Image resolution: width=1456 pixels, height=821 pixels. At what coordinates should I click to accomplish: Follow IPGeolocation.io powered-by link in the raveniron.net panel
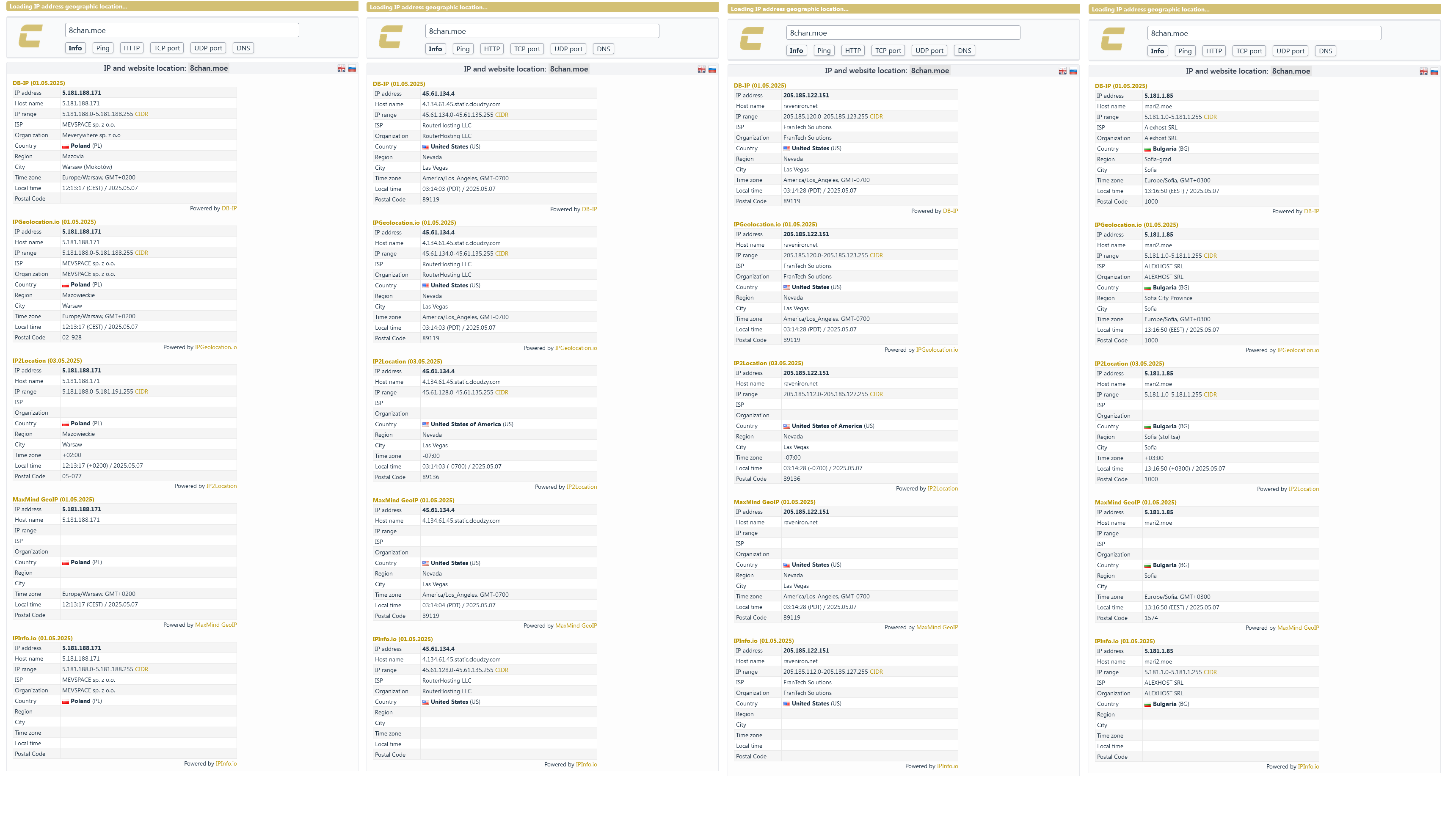(x=937, y=350)
